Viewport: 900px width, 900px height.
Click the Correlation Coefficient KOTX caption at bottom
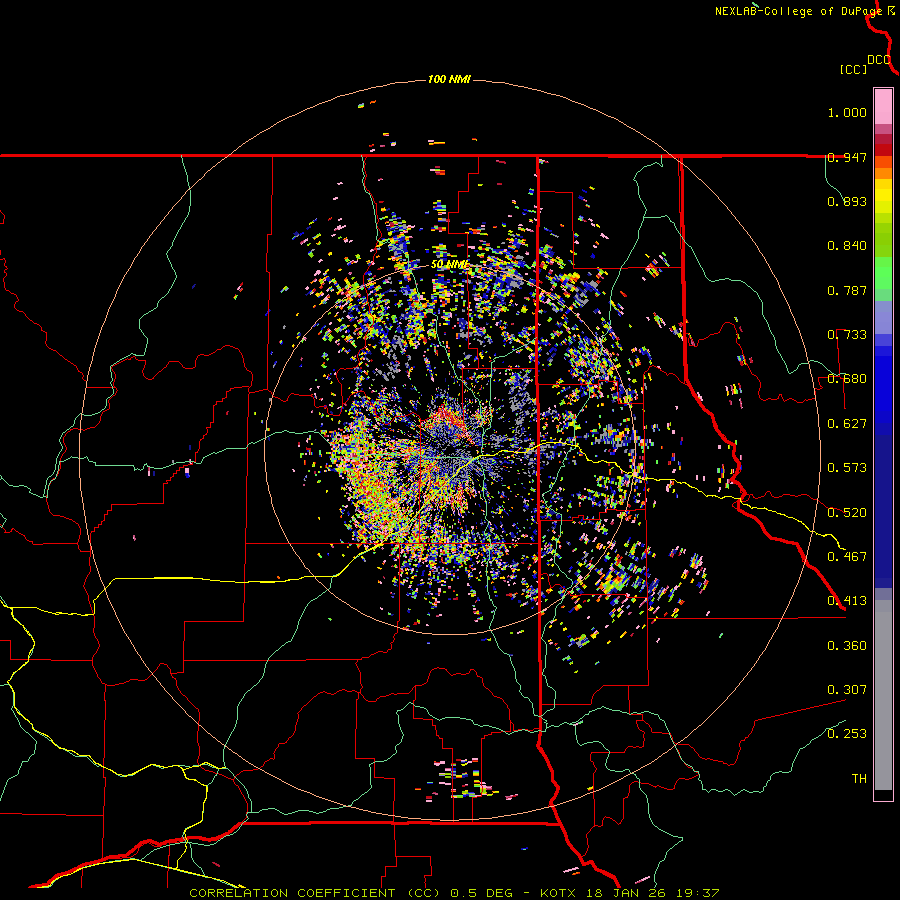point(454,893)
